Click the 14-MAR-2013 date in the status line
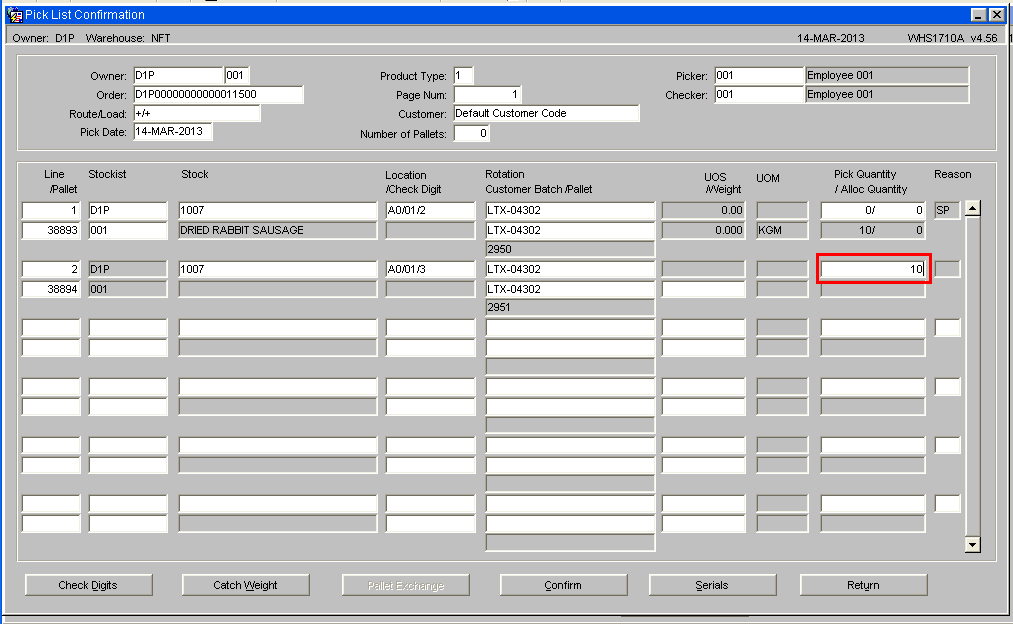 tap(830, 38)
